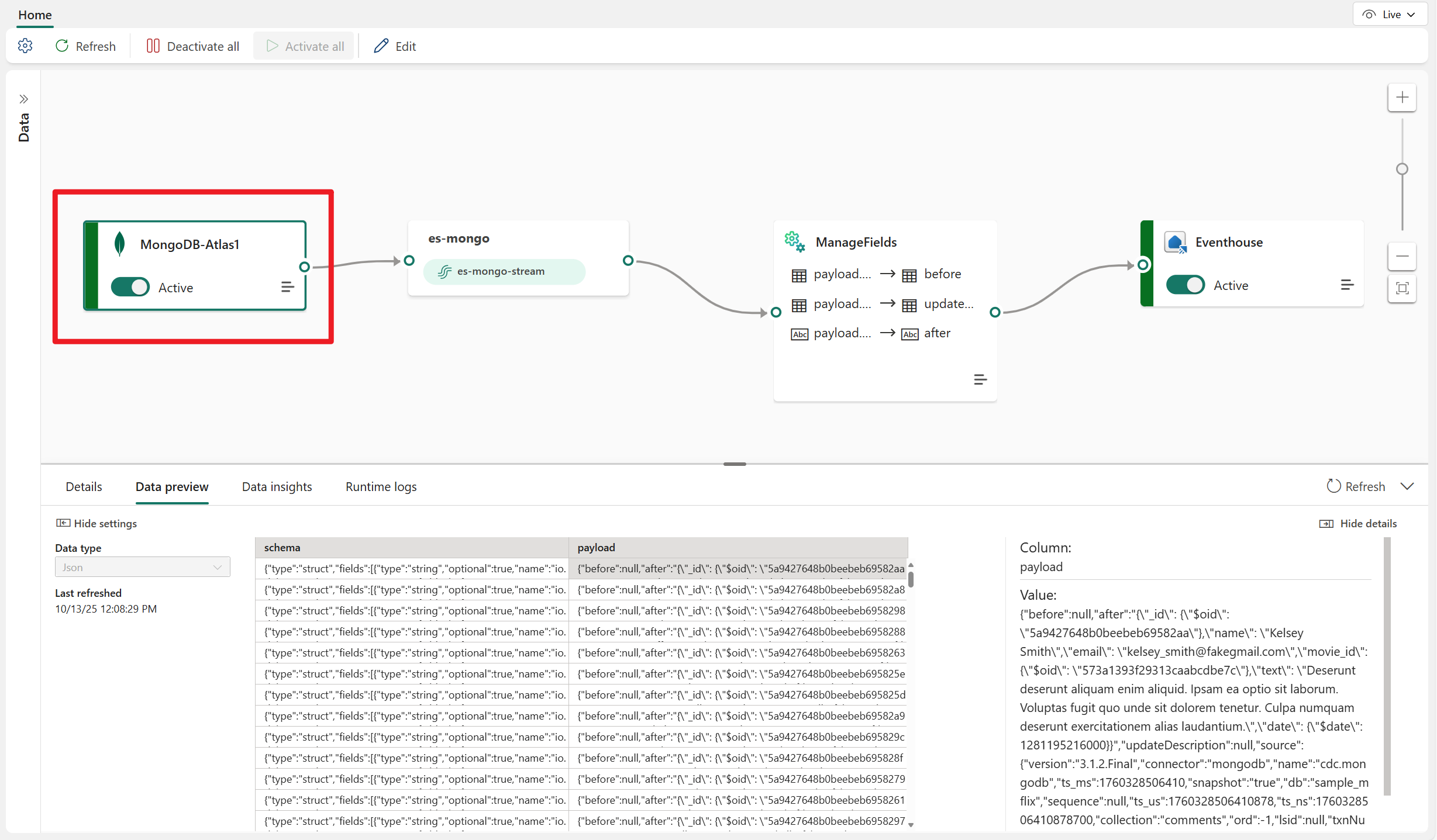Image resolution: width=1437 pixels, height=840 pixels.
Task: Click the fit to view icon
Action: [1402, 288]
